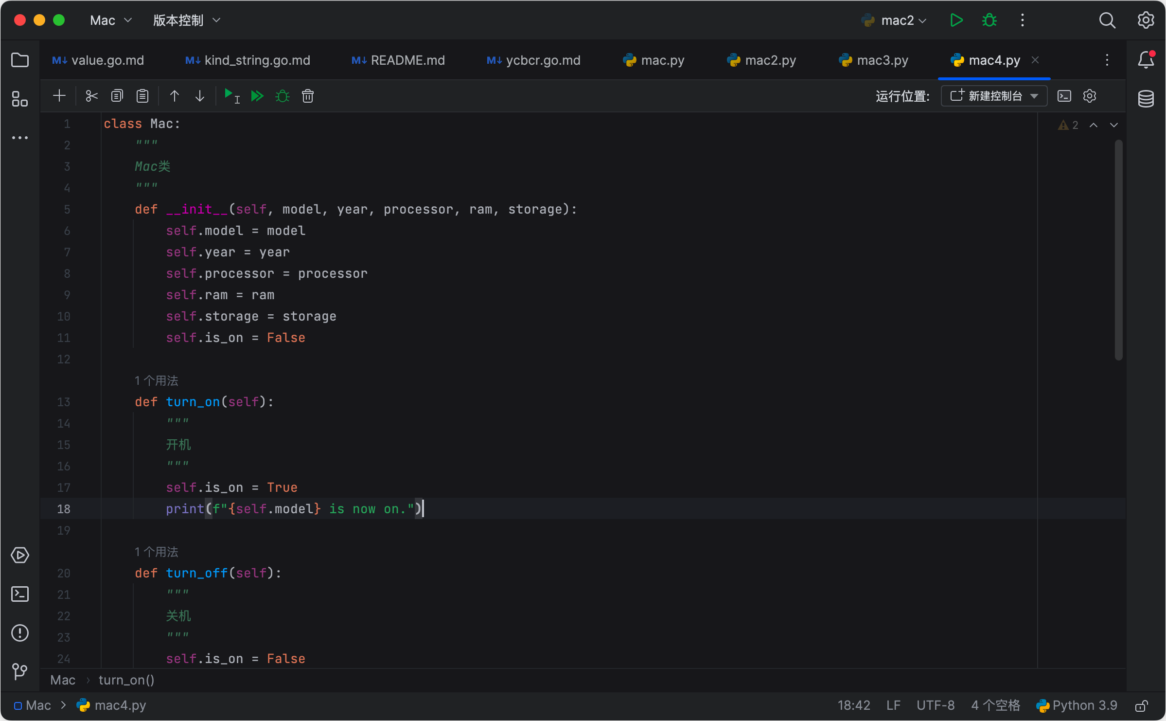Go to next highlighted problem arrow
The image size is (1166, 721).
click(1113, 125)
